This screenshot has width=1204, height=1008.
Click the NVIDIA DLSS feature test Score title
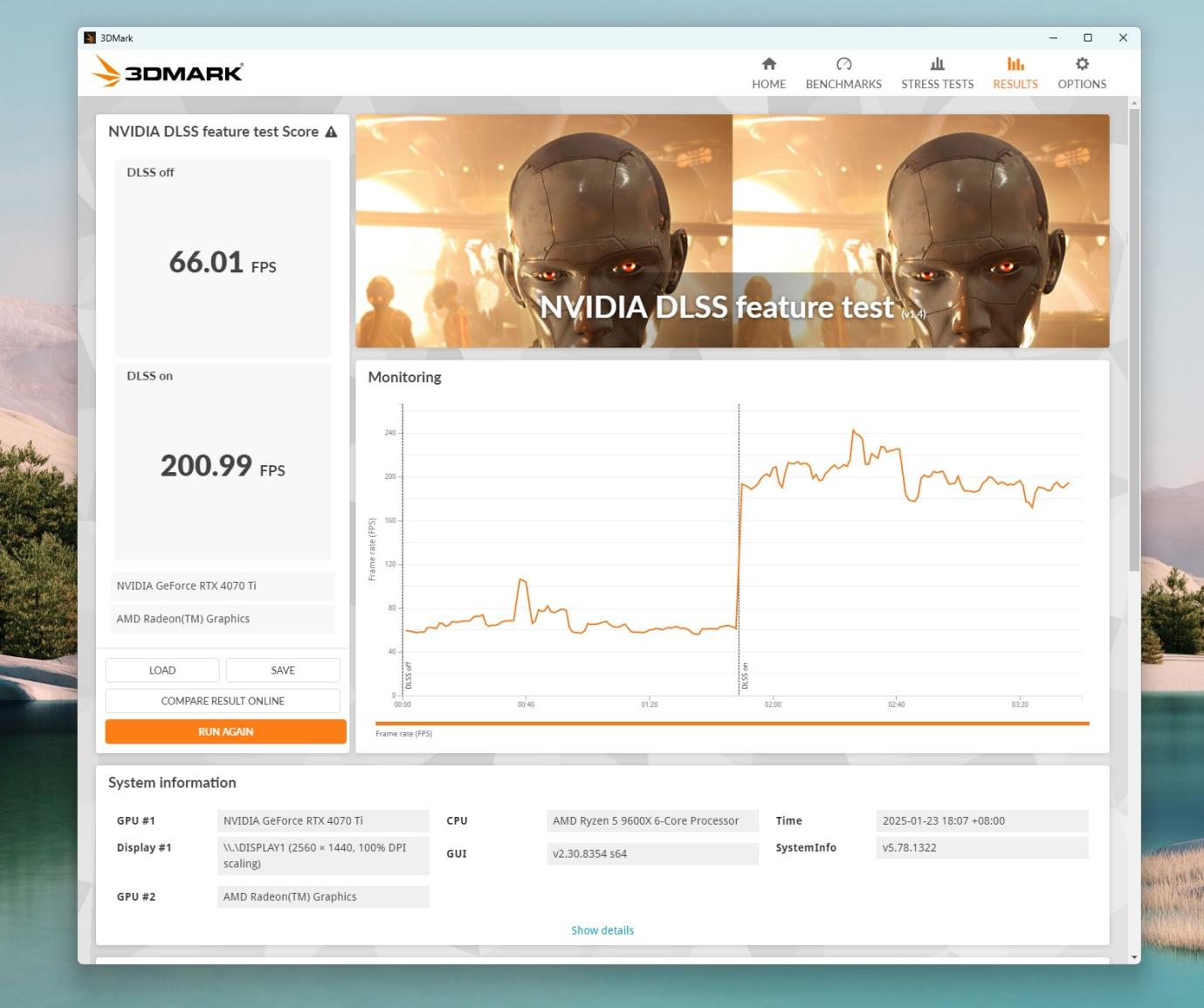click(x=213, y=132)
